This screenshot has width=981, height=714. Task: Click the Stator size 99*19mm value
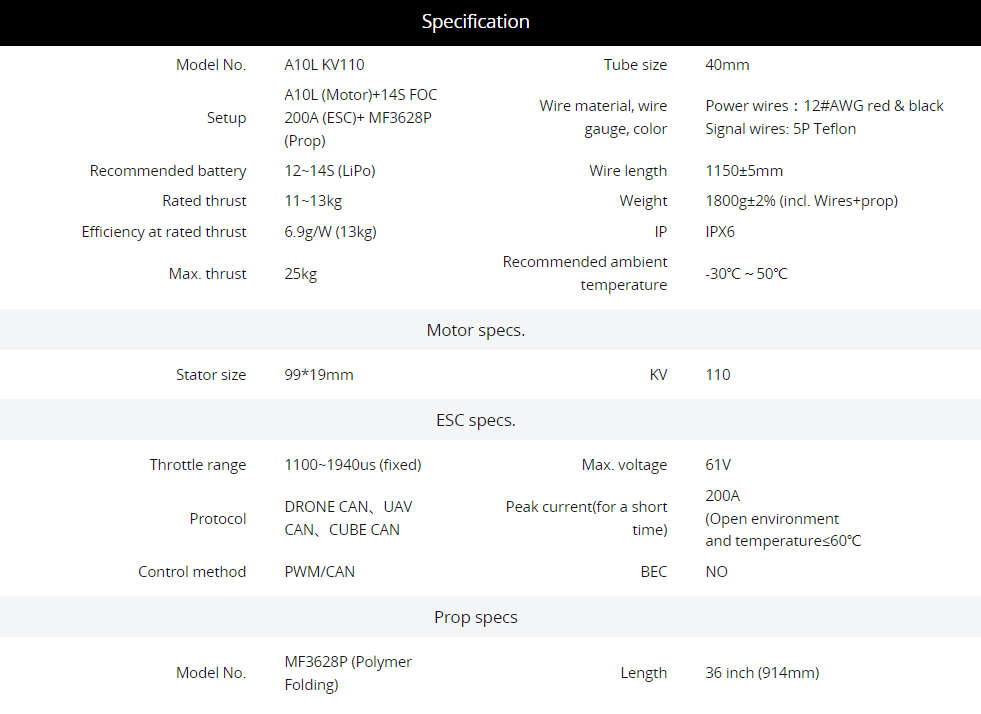pos(318,374)
